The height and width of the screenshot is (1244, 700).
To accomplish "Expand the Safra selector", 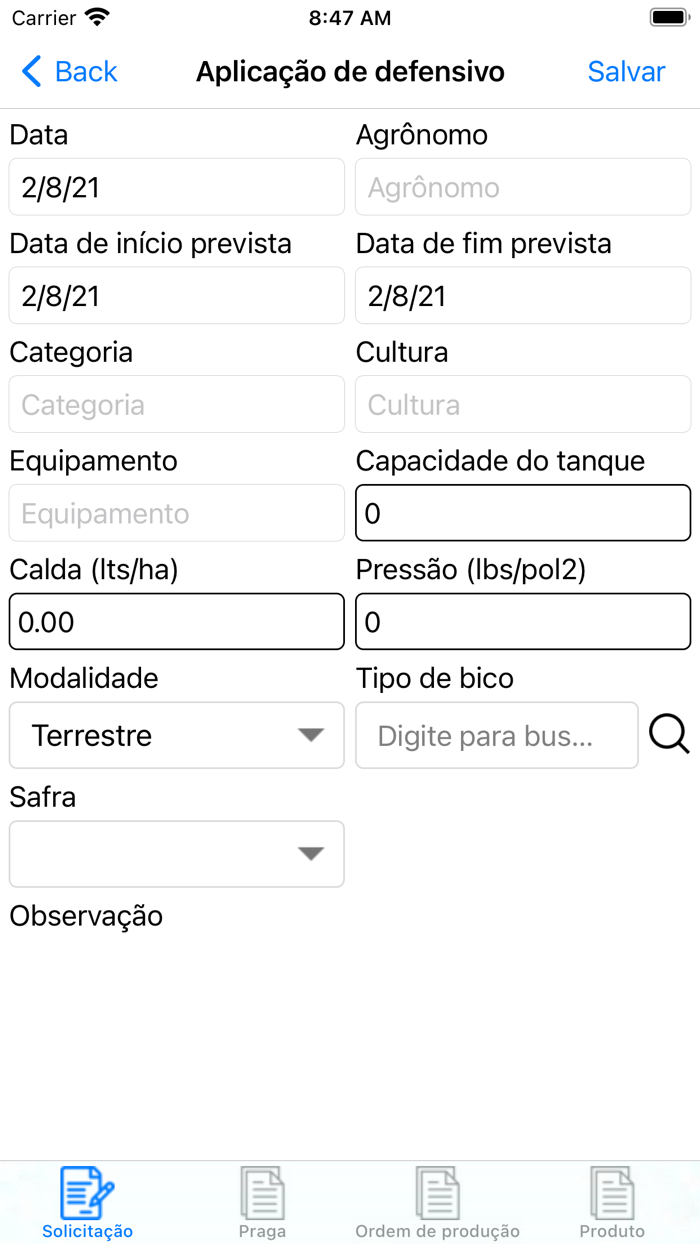I will click(176, 854).
